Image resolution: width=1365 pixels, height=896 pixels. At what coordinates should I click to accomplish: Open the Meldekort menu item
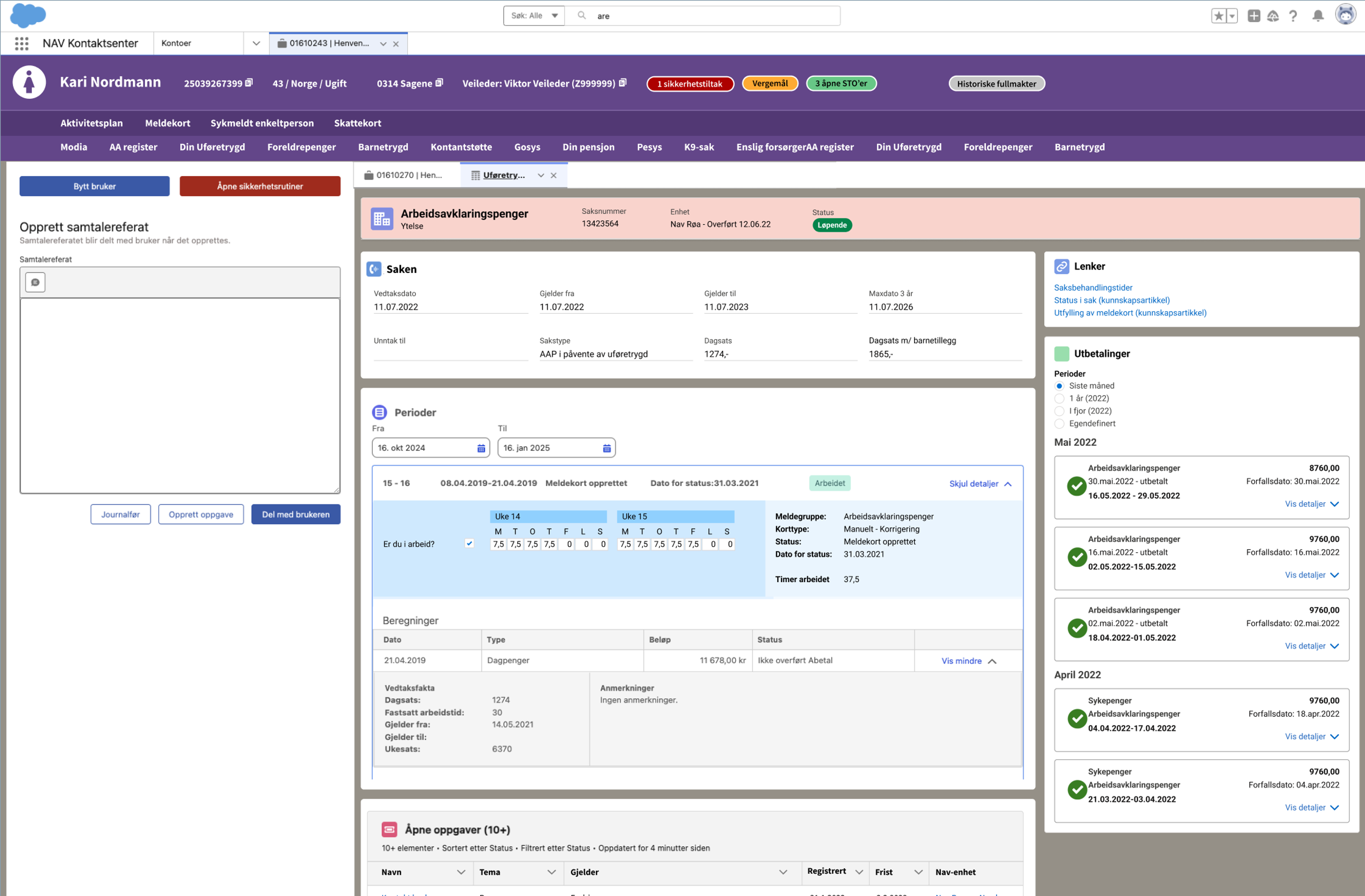[167, 123]
